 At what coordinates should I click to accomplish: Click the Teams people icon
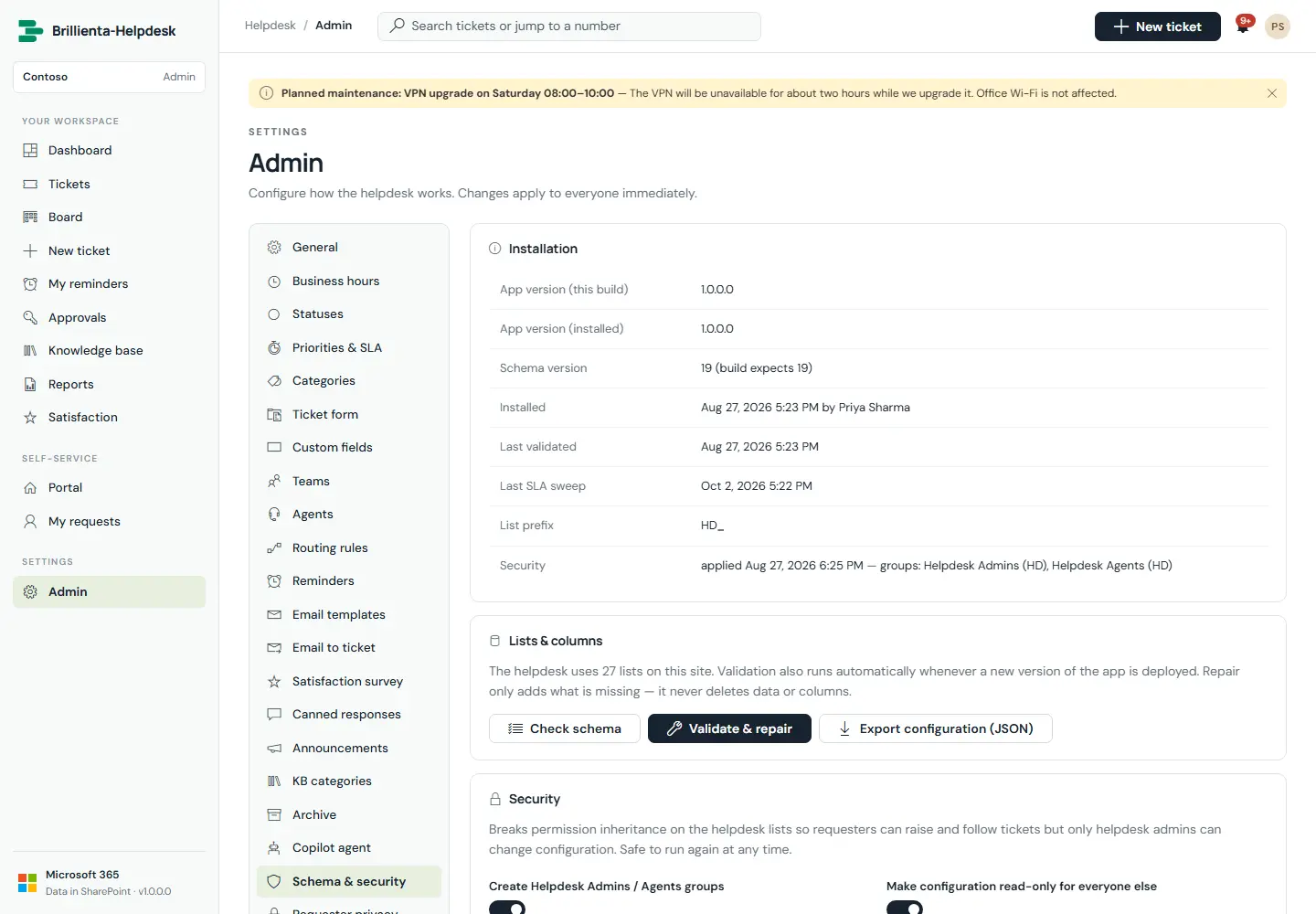[274, 481]
